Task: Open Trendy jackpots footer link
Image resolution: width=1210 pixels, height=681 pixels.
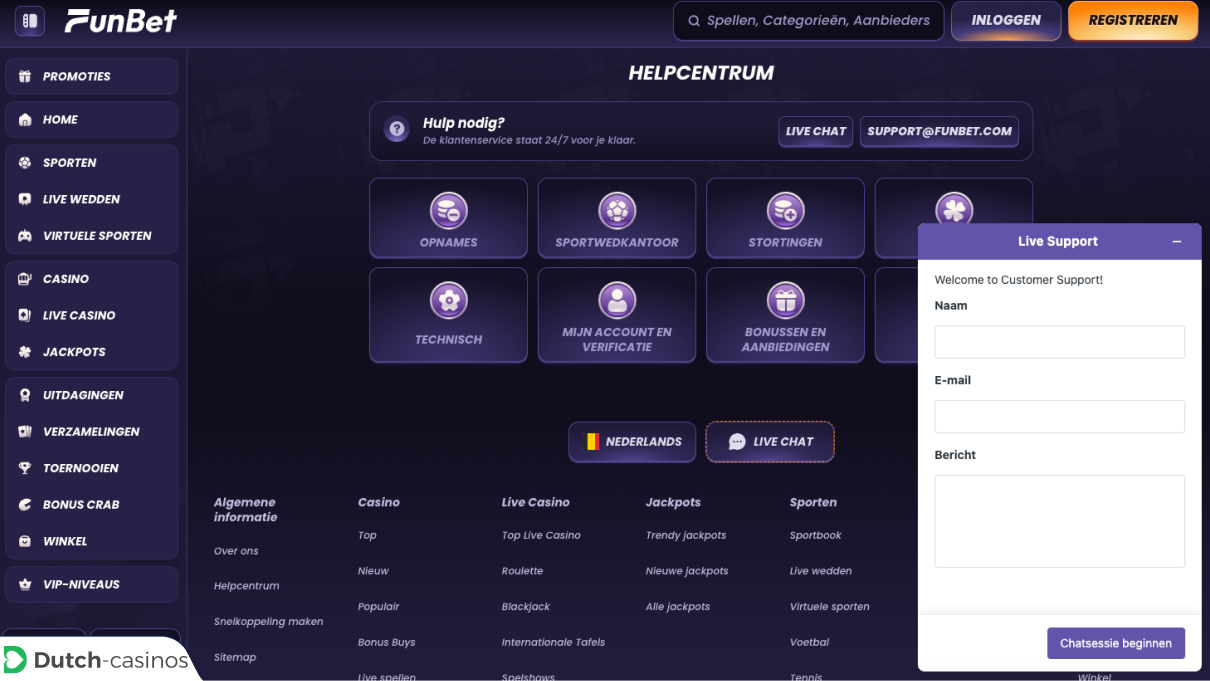Action: 686,535
